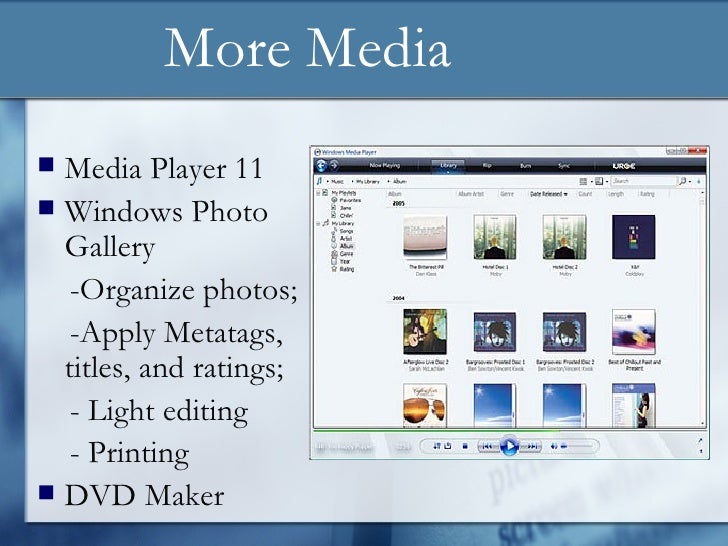Skip to the next track
The width and height of the screenshot is (728, 546).
(x=531, y=446)
